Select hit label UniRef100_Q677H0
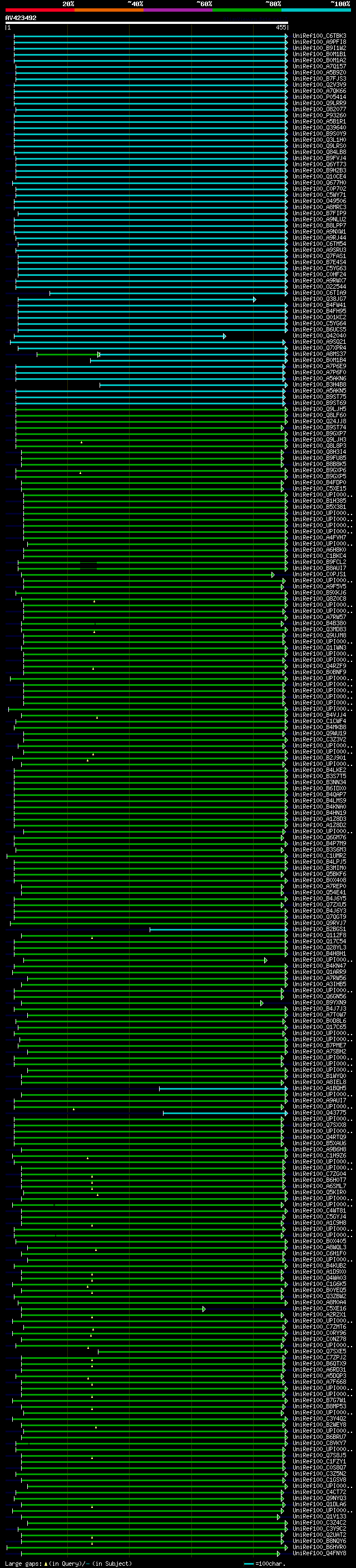This screenshot has width=356, height=1568. click(319, 182)
